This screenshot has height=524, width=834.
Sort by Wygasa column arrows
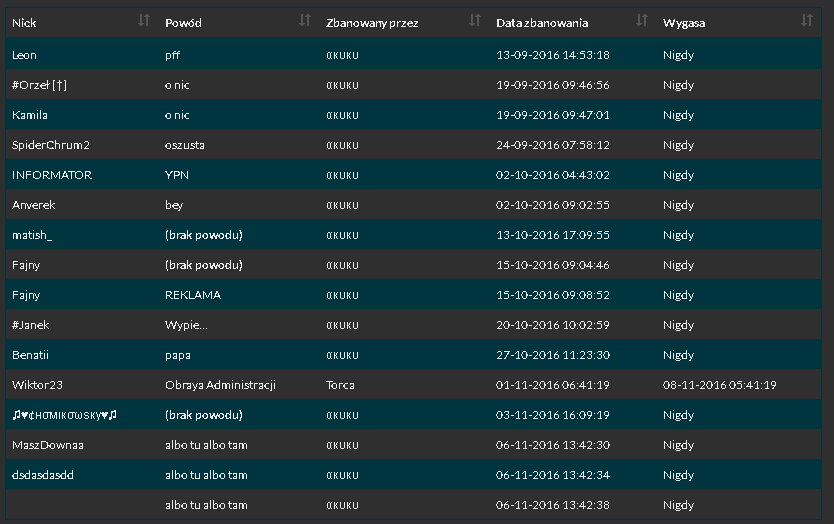coord(807,21)
